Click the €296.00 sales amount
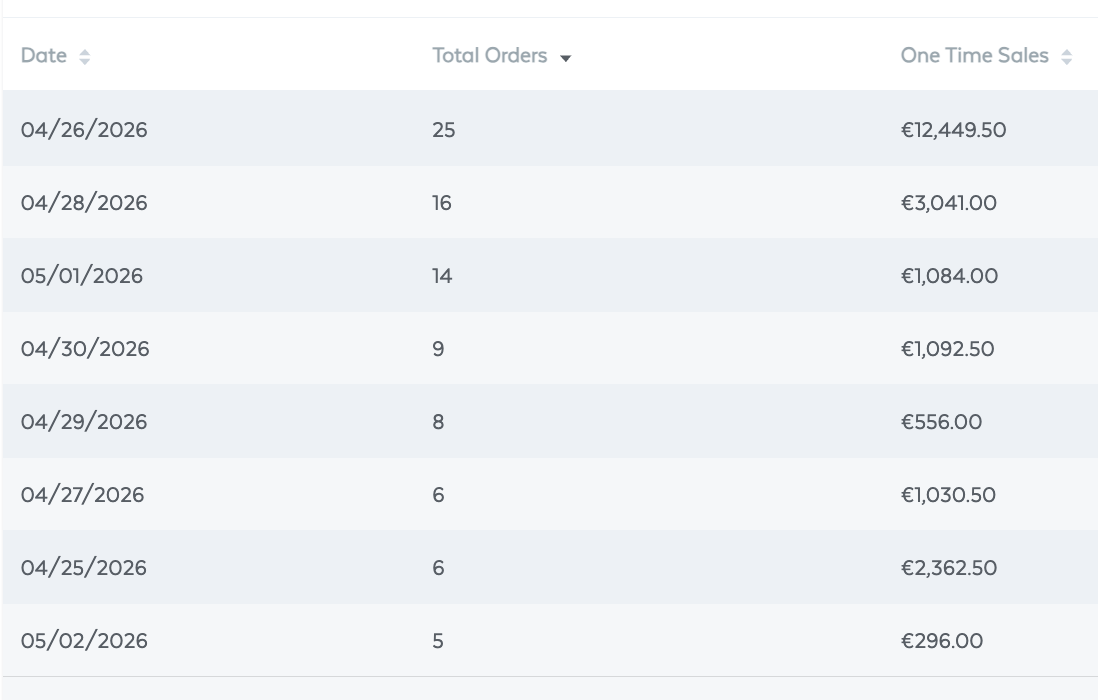The image size is (1098, 700). [x=942, y=640]
